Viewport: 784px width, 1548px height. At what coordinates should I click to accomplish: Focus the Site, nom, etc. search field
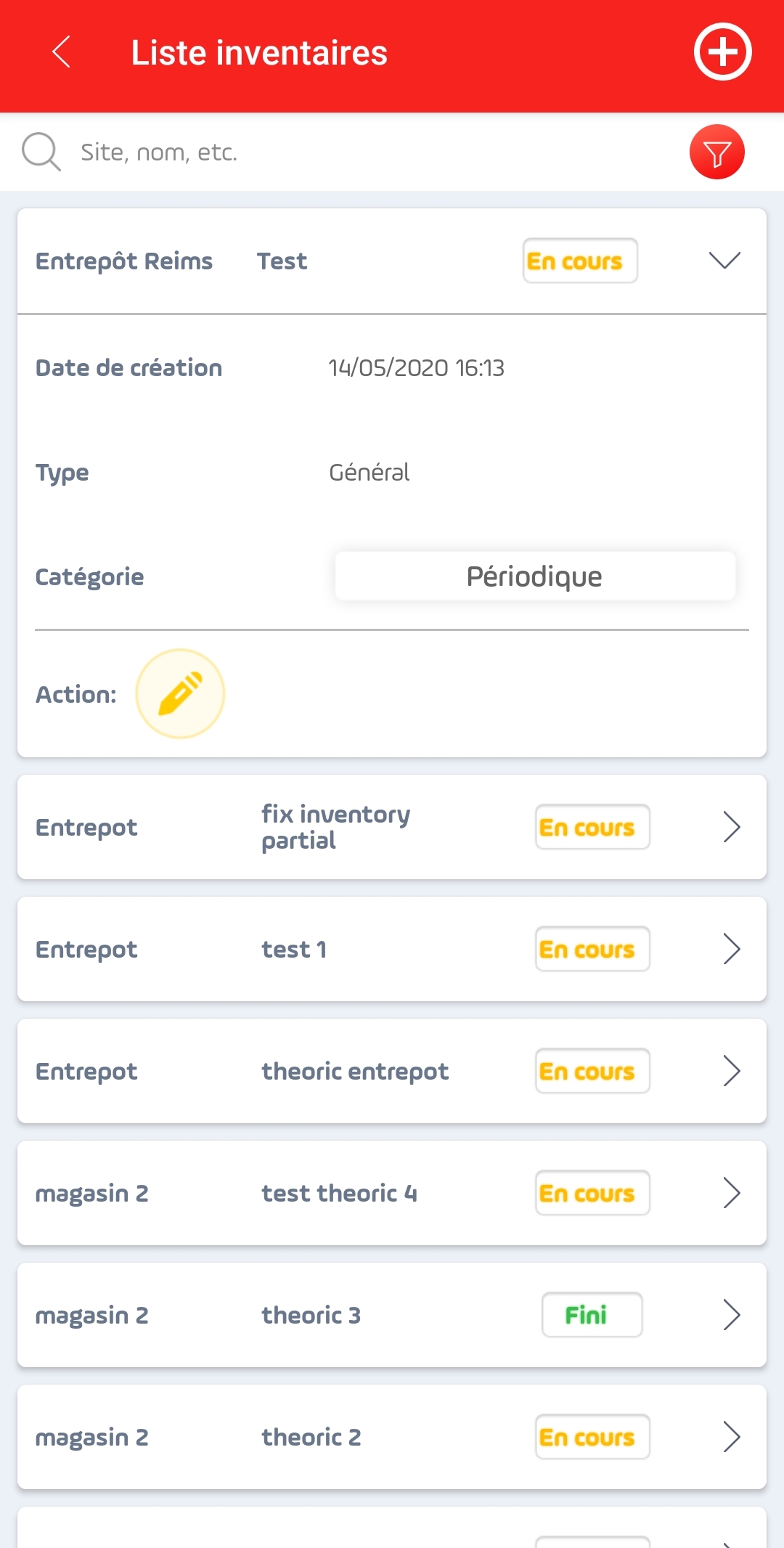(377, 152)
